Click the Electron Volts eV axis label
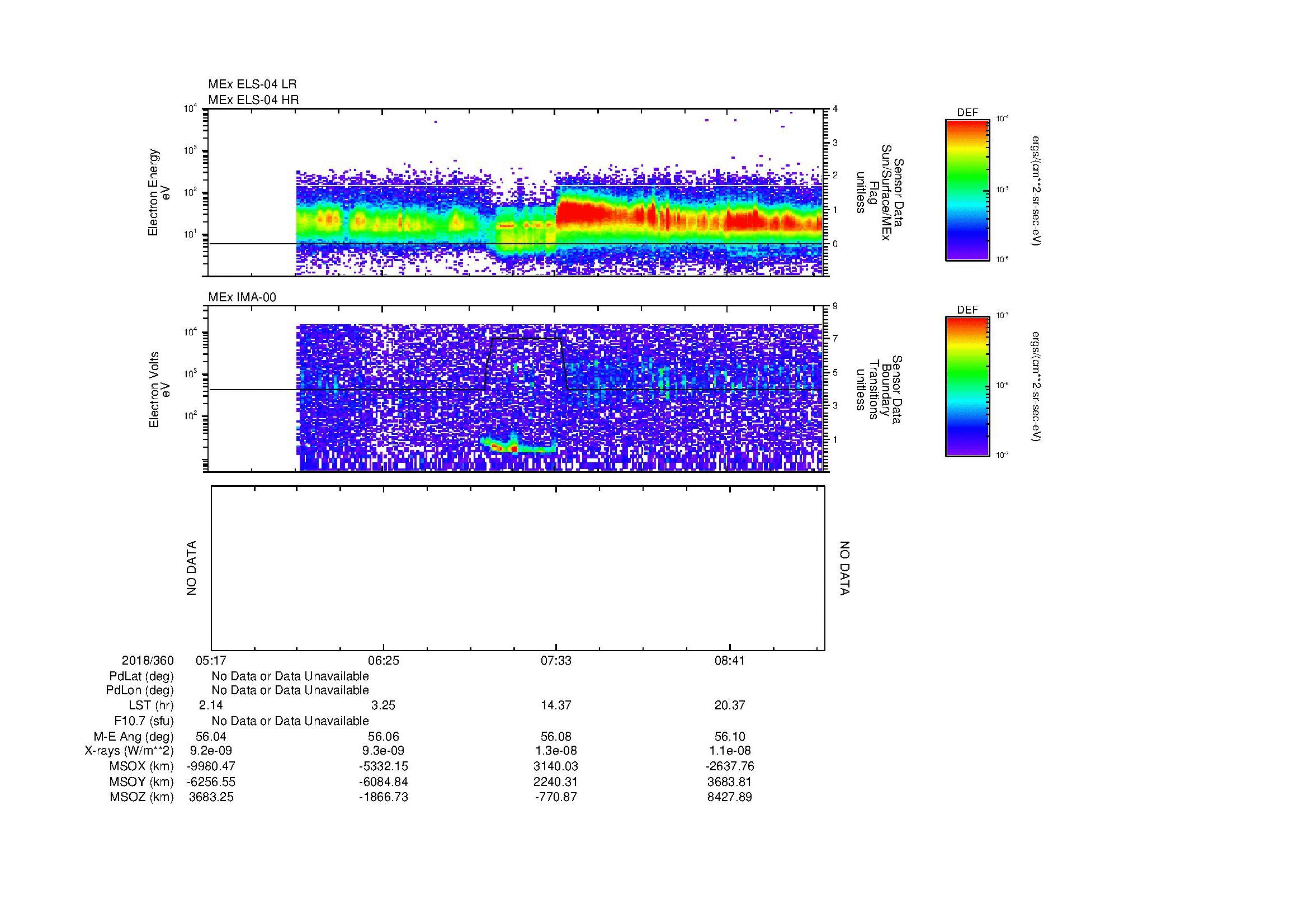Screen dimensions: 1308x924 point(159,390)
